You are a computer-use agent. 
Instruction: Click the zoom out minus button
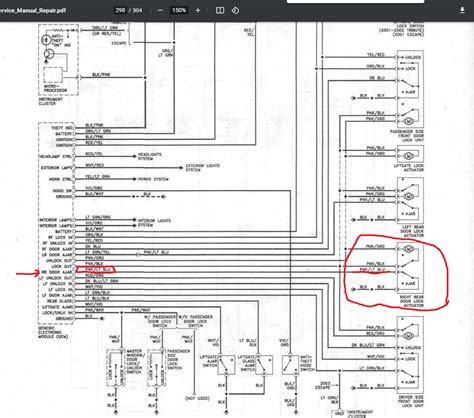coord(160,10)
